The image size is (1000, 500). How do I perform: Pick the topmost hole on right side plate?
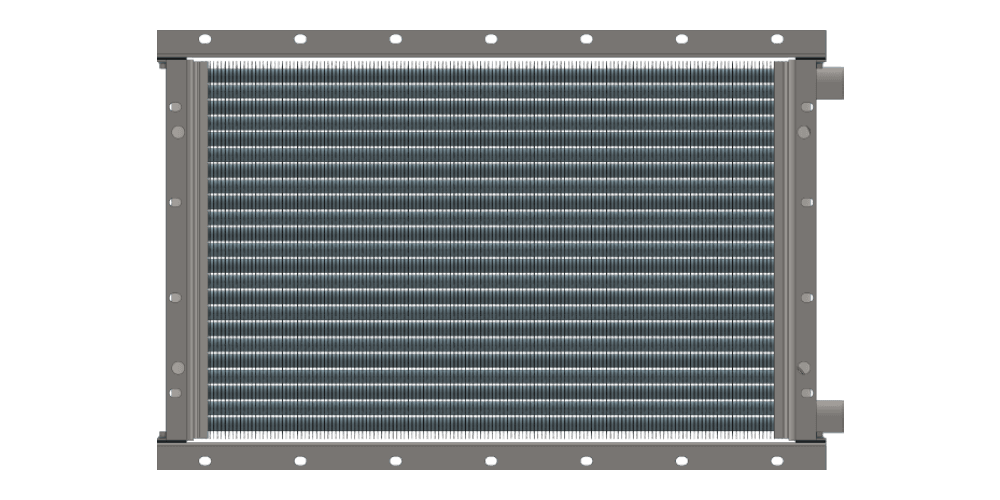(x=806, y=105)
